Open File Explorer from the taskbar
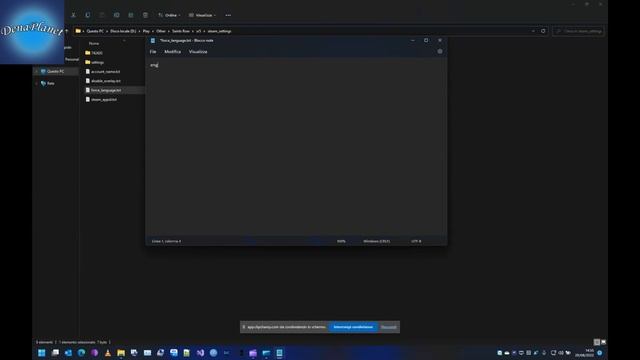The image size is (640, 360). (121, 353)
